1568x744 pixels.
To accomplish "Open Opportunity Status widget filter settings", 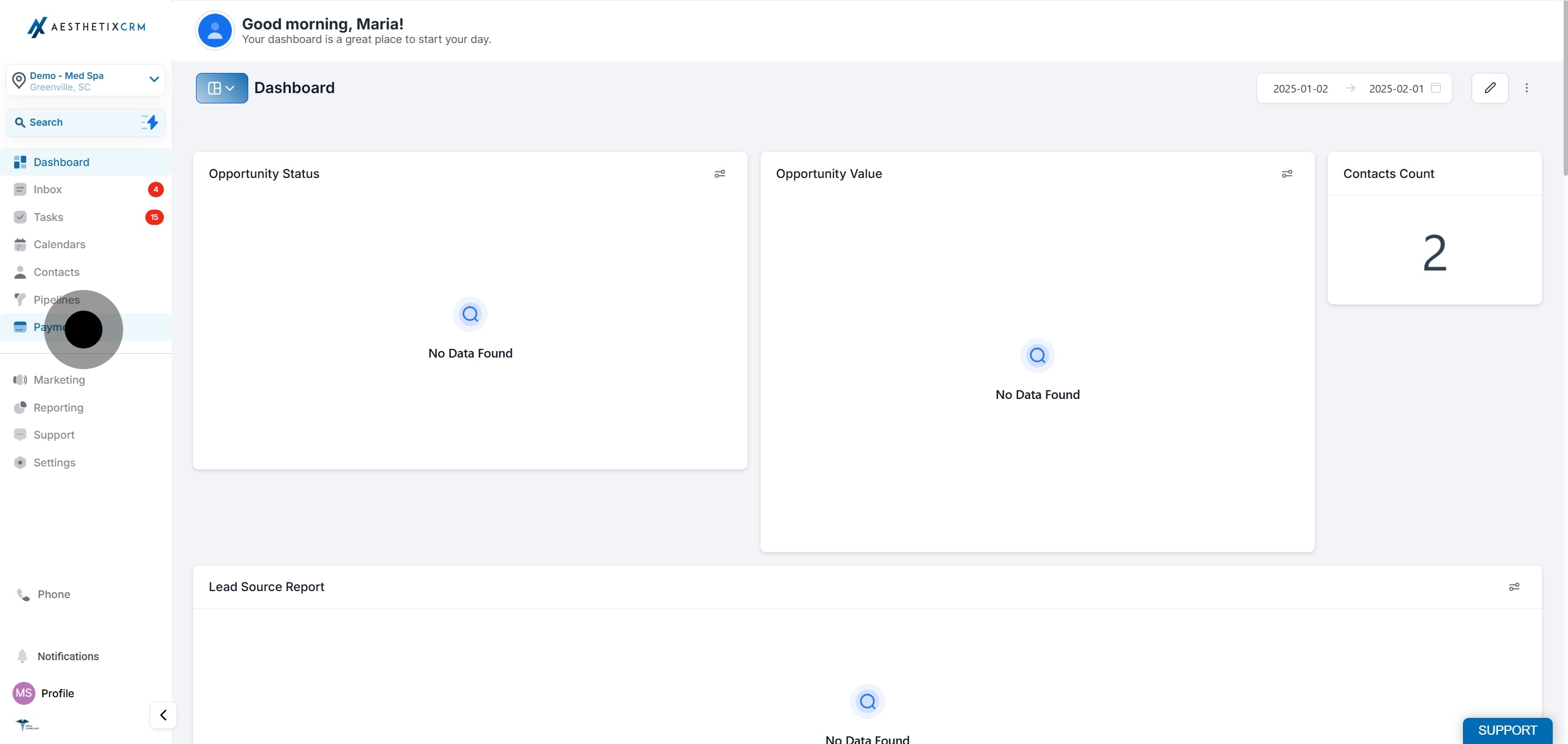I will (719, 174).
